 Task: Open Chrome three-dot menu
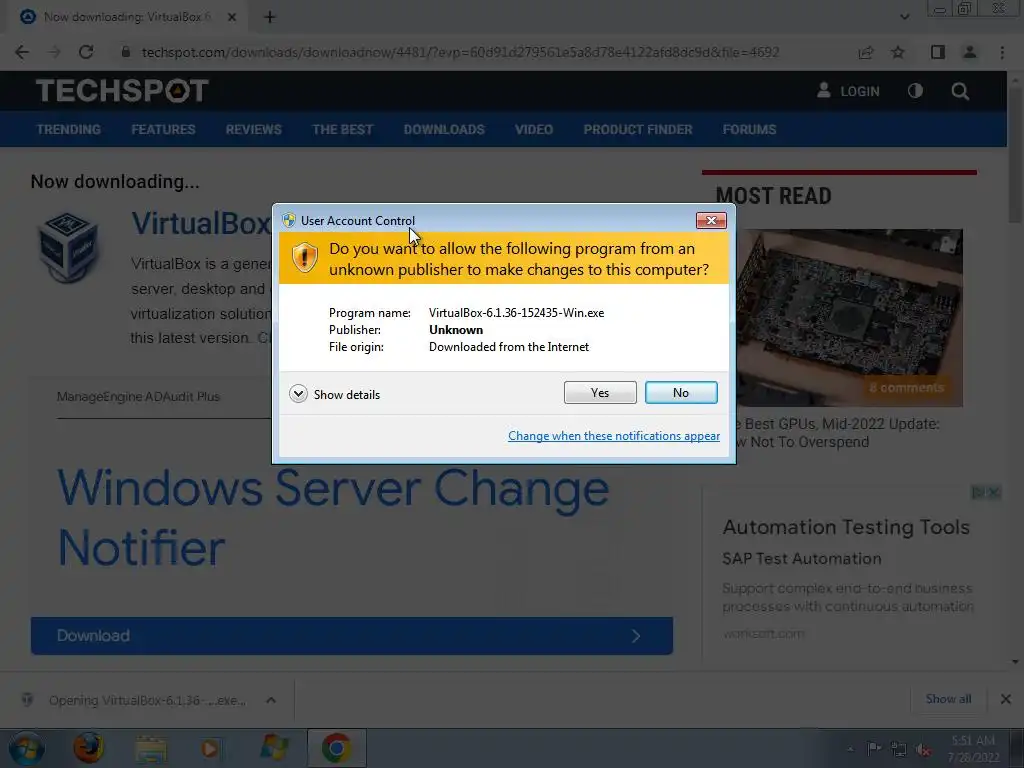pyautogui.click(x=1002, y=52)
